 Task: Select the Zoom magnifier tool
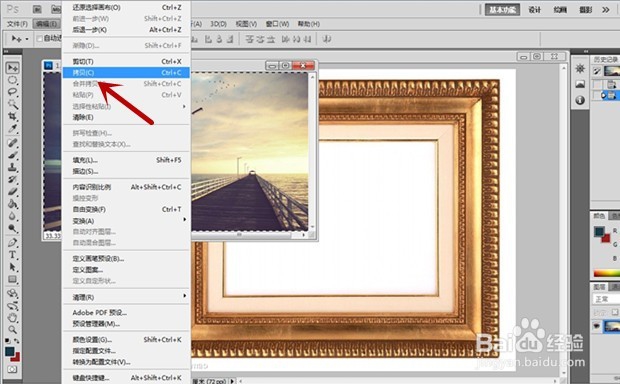pyautogui.click(x=13, y=329)
